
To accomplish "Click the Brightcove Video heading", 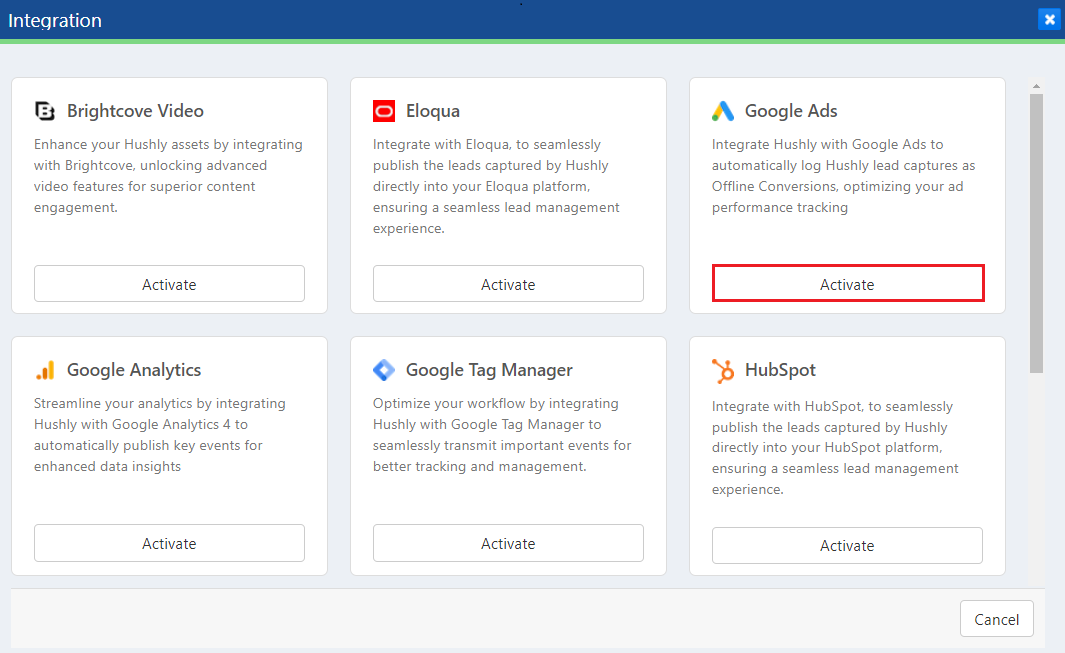I will click(135, 111).
